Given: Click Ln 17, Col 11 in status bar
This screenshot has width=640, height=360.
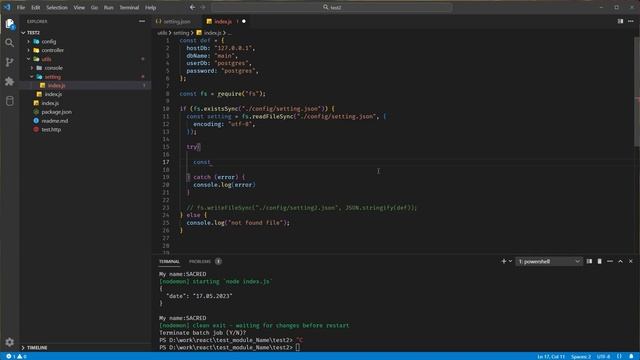Looking at the screenshot, I should click(551, 356).
